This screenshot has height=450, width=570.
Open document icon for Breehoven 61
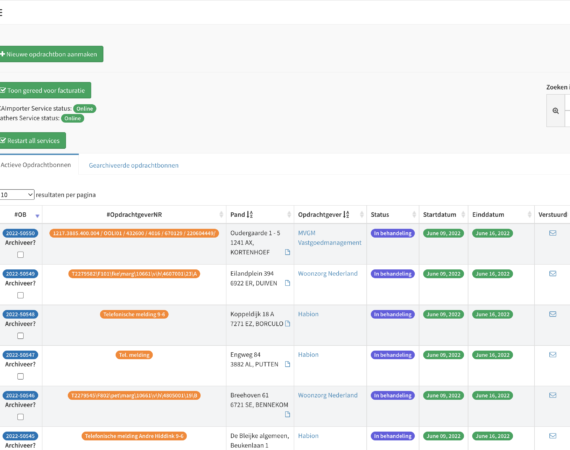click(x=287, y=414)
